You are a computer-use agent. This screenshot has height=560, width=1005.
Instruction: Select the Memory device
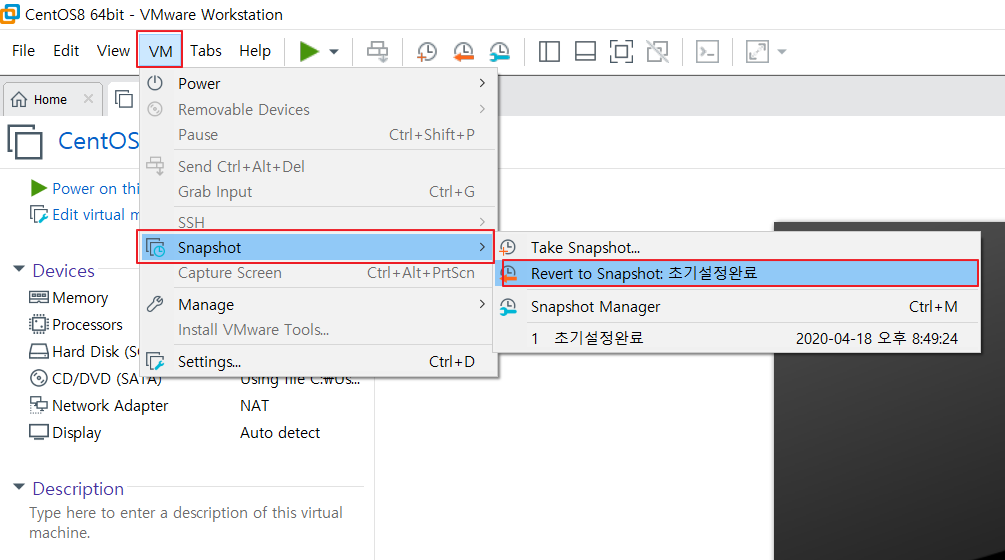[80, 298]
